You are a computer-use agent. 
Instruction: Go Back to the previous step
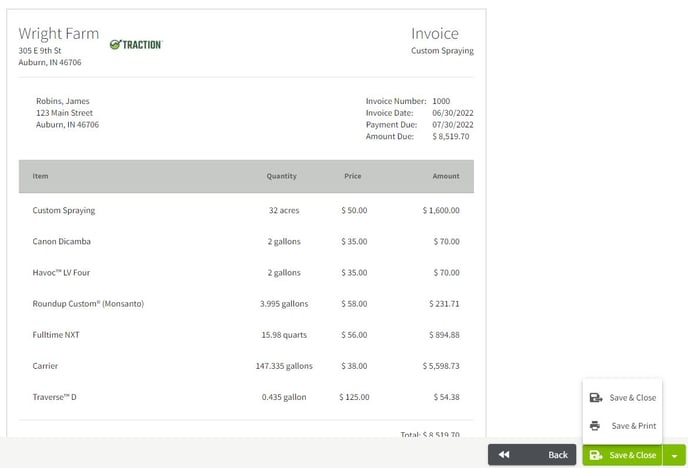[x=532, y=455]
